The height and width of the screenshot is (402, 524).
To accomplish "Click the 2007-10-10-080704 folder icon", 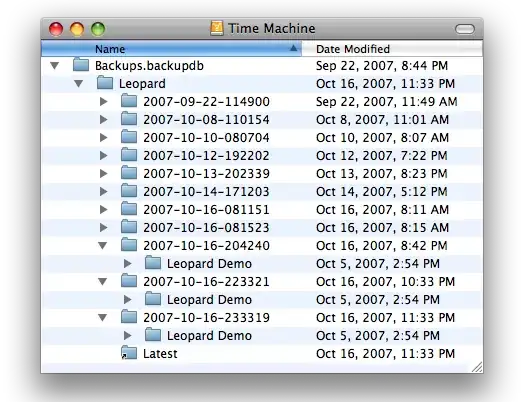I will pos(129,137).
